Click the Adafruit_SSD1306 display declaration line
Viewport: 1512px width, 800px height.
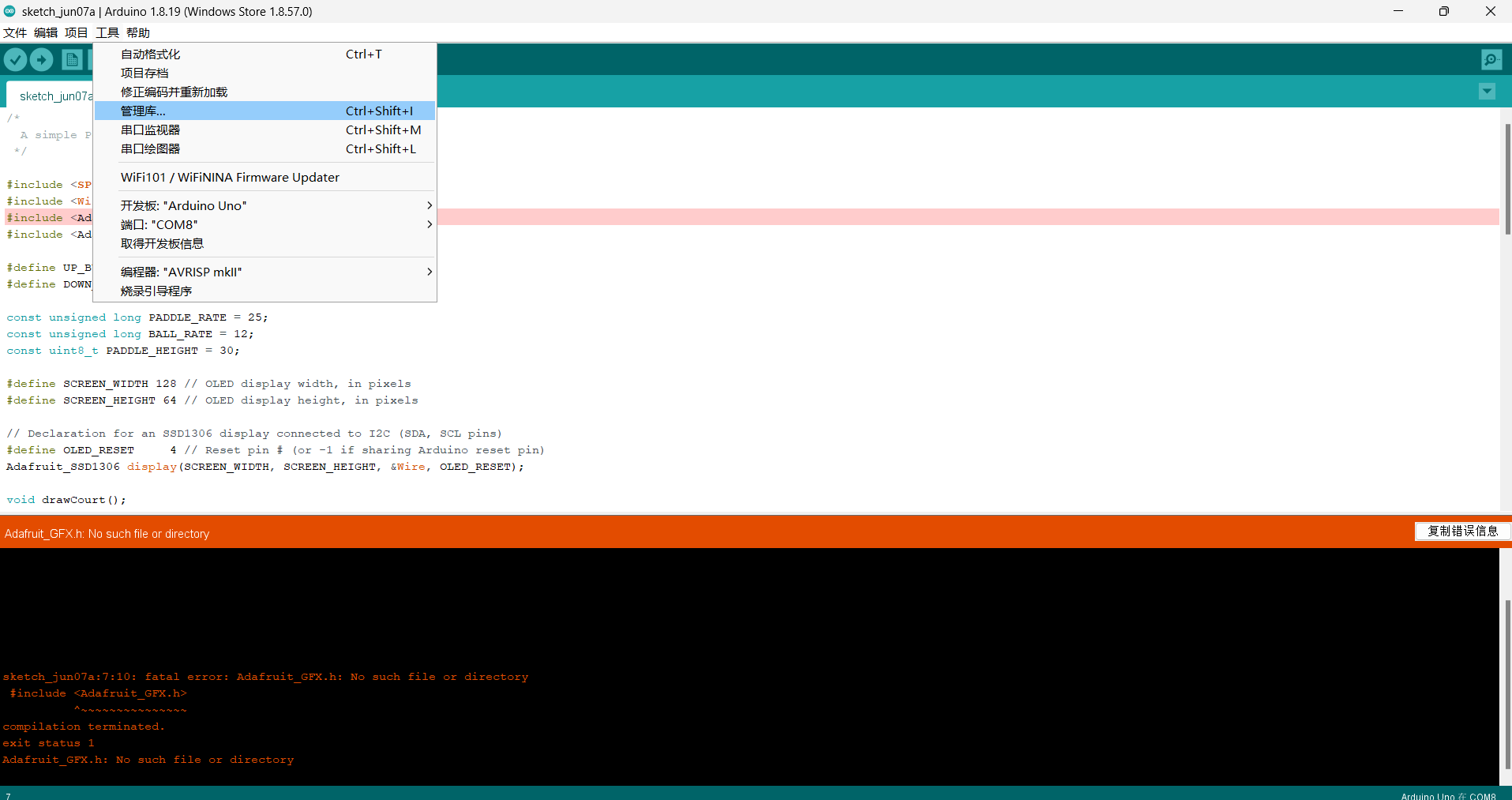tap(265, 467)
